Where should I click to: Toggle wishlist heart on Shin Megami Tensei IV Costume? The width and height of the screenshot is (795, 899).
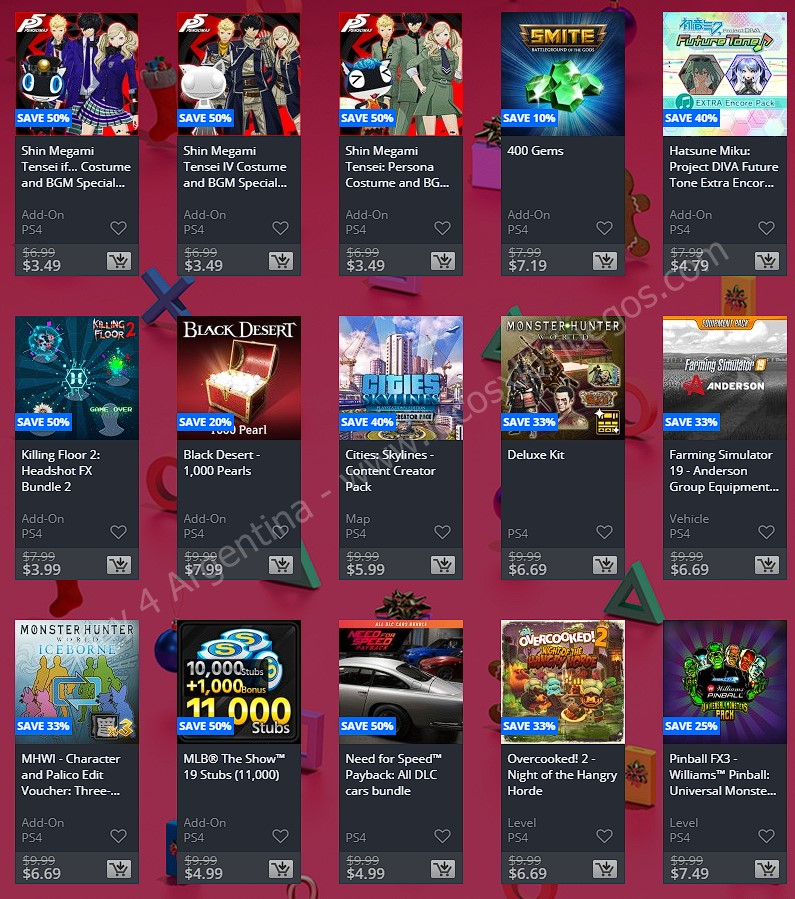pos(280,228)
